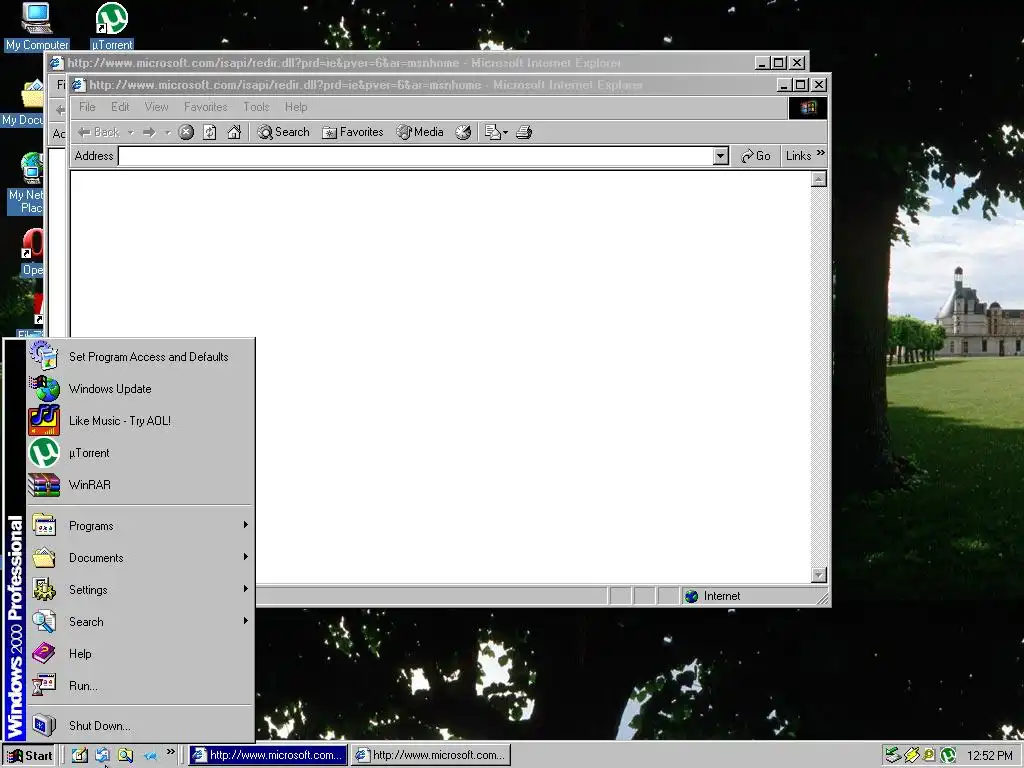Screen dimensions: 1024x768
Task: Click the Internet zone globe in the status bar
Action: coord(692,596)
